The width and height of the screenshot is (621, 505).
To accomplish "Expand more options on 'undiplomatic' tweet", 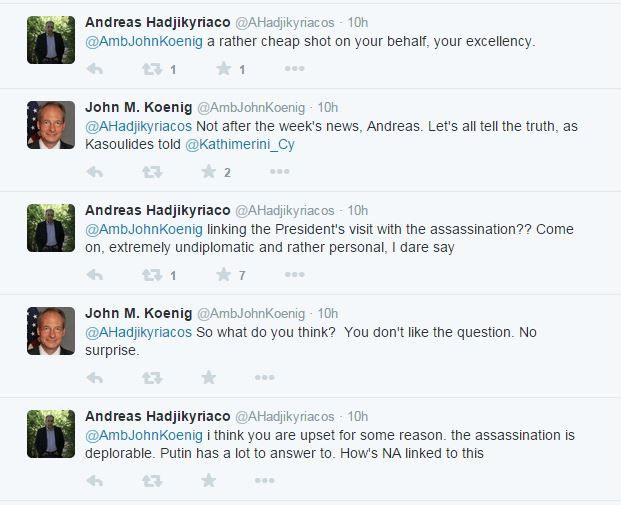I will [294, 275].
